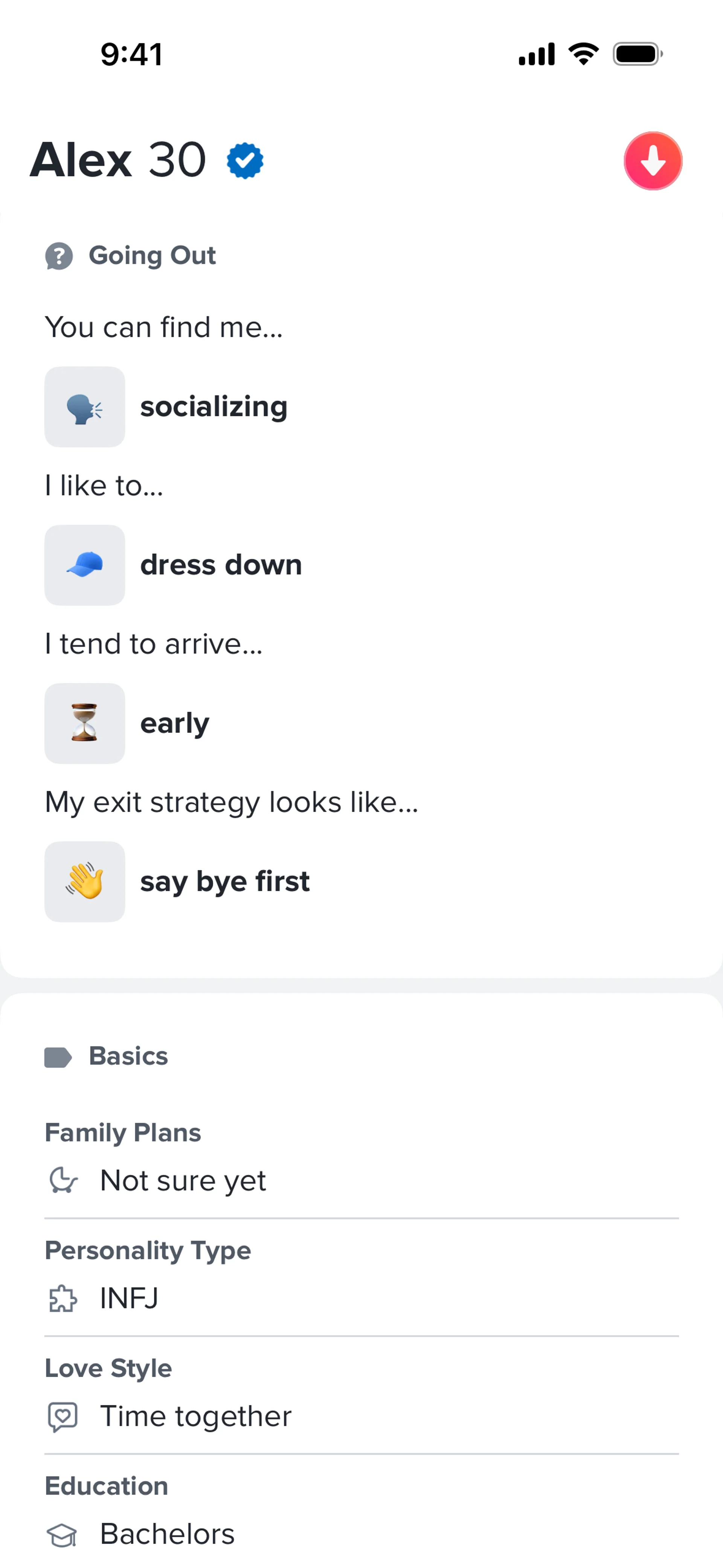Select the INFJ personality type entry
Image resolution: width=723 pixels, height=1568 pixels.
pos(129,1298)
